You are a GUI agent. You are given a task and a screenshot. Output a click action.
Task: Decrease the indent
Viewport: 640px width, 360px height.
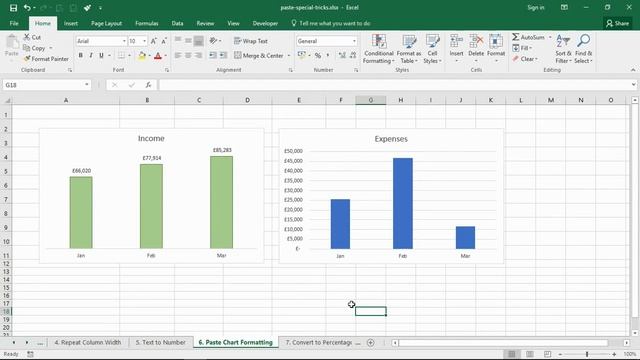213,56
